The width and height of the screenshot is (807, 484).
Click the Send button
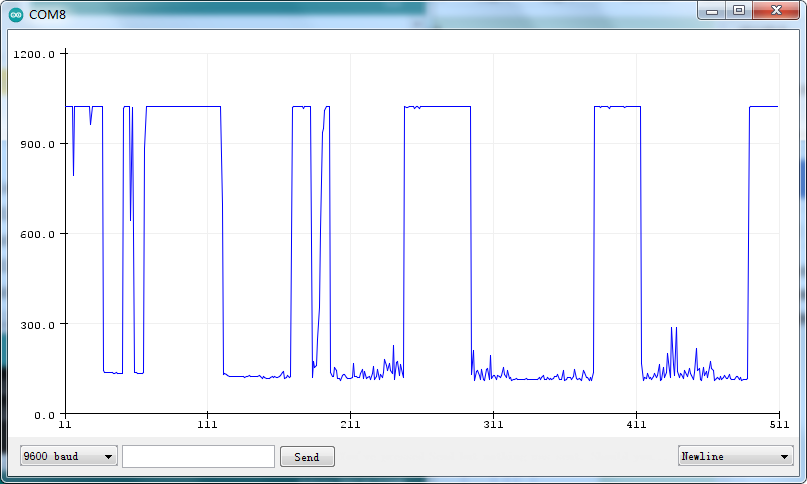(307, 457)
